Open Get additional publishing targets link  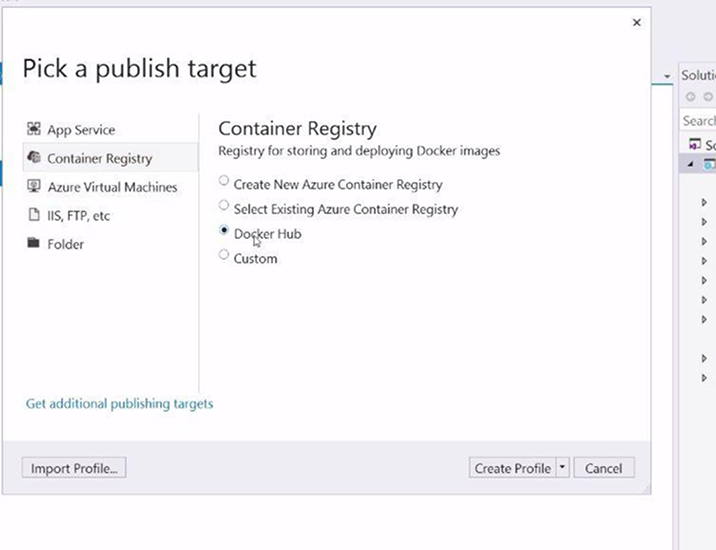click(119, 404)
